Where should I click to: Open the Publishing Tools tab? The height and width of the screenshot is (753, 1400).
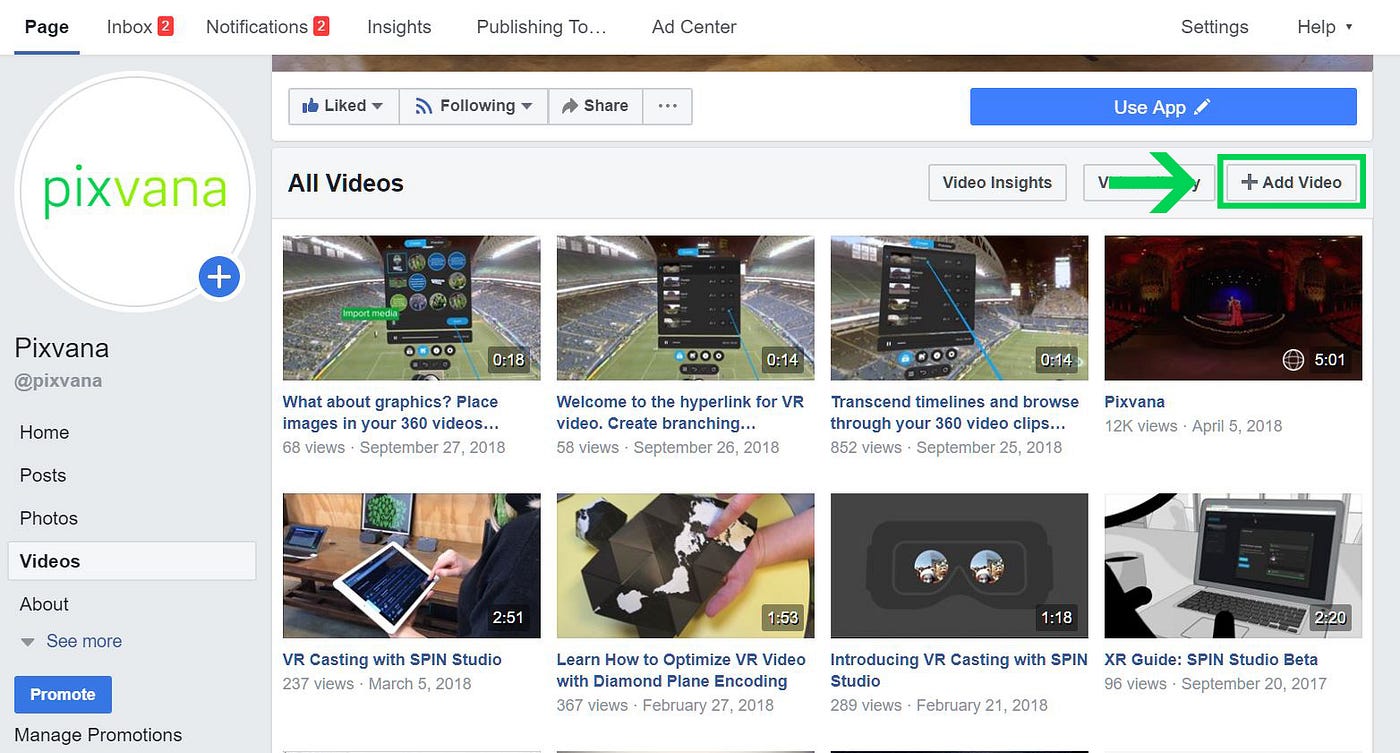[x=541, y=27]
